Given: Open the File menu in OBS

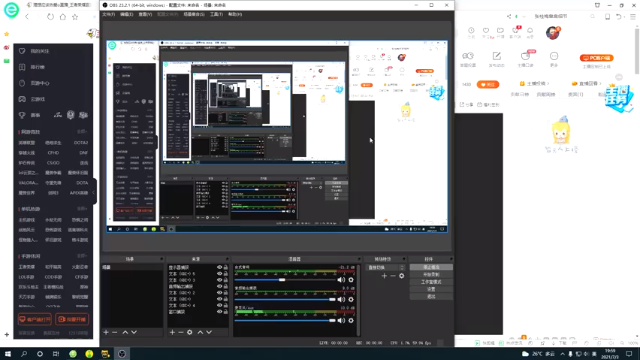Looking at the screenshot, I should click(x=109, y=14).
